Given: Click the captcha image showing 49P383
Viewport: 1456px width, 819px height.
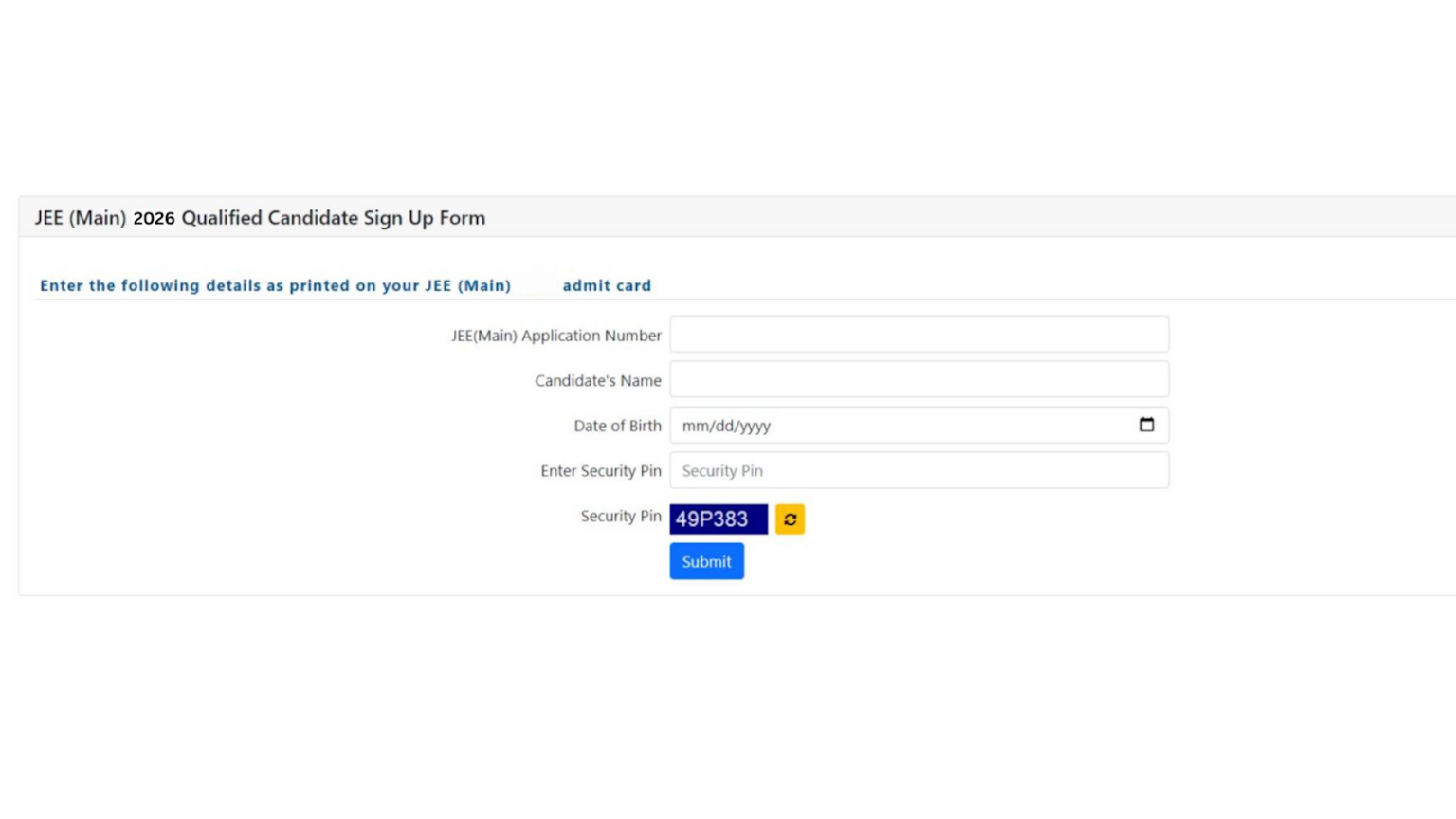Looking at the screenshot, I should tap(718, 519).
